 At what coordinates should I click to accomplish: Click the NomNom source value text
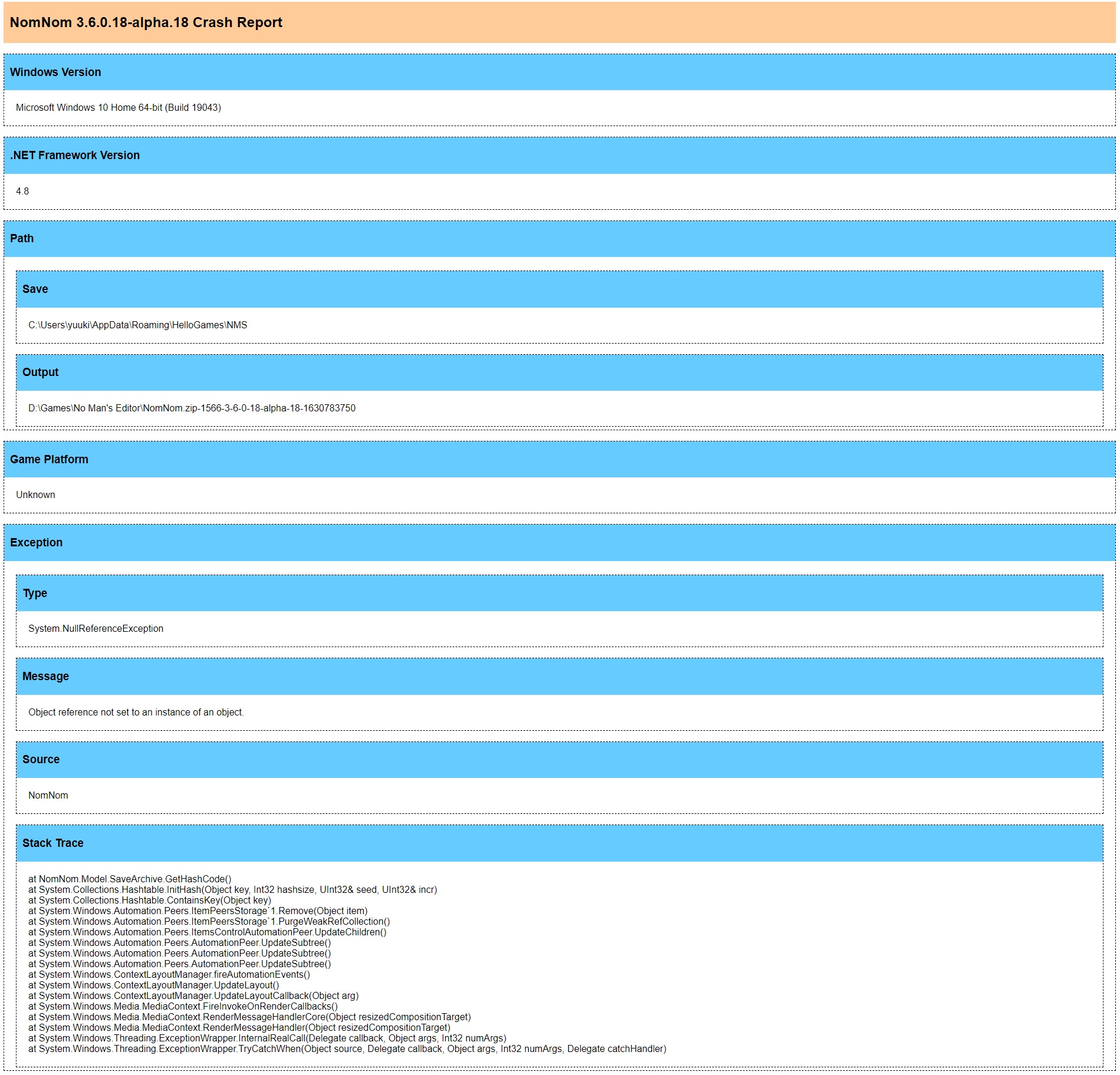pos(48,795)
